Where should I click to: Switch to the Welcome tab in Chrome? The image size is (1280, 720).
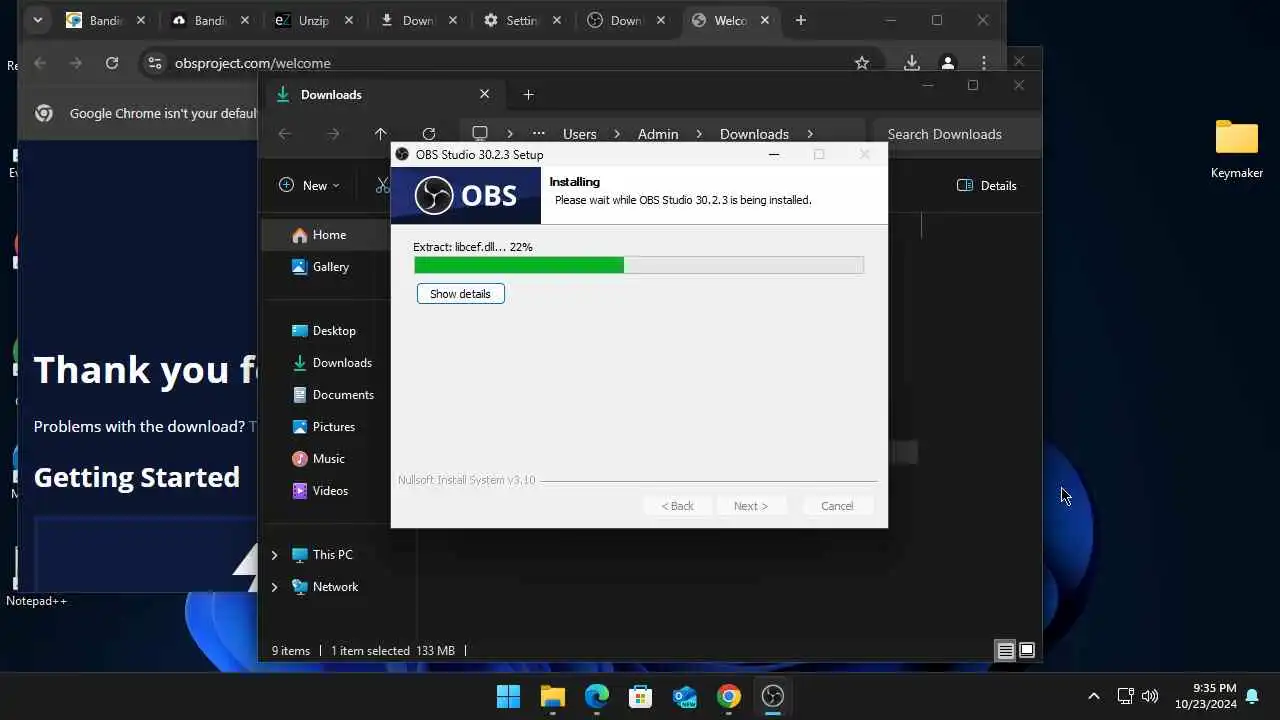[x=730, y=20]
